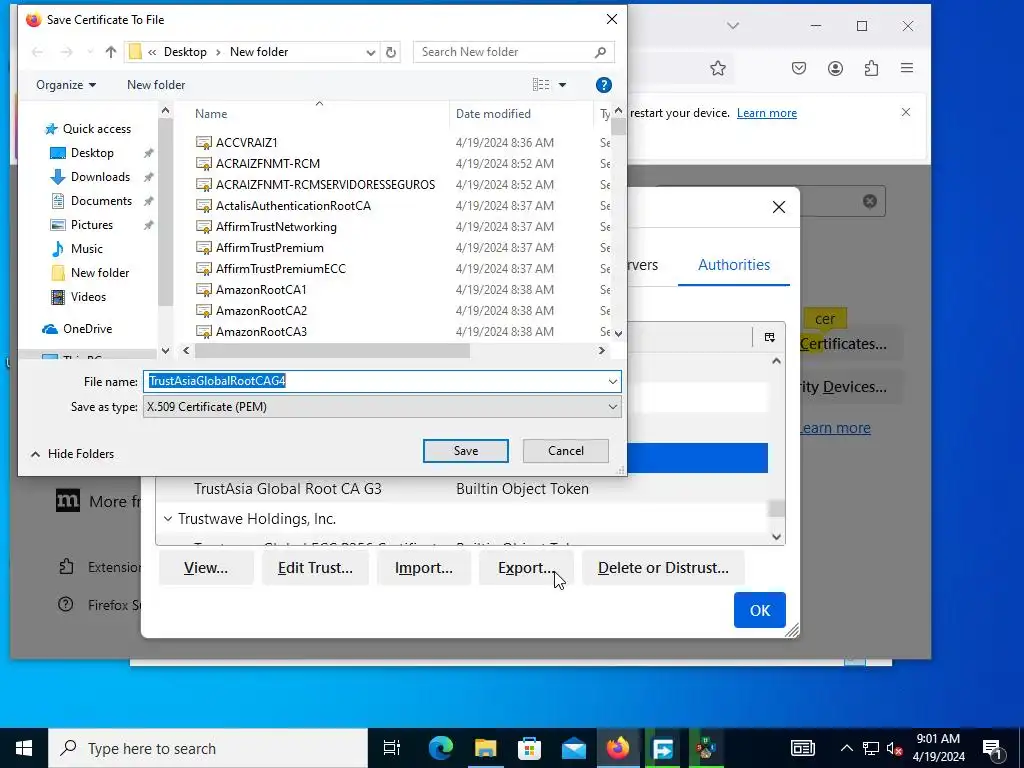Open Music in the navigation pane
The image size is (1024, 768).
coord(86,249)
